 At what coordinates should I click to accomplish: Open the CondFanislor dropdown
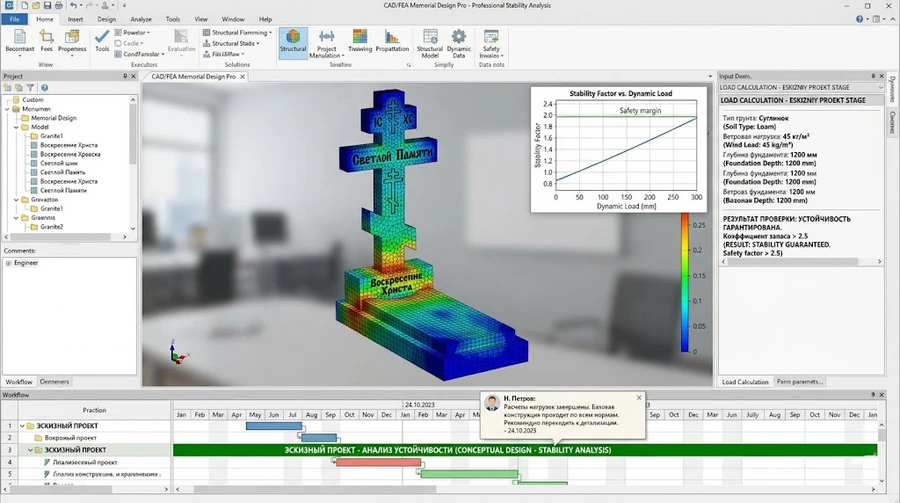point(139,54)
